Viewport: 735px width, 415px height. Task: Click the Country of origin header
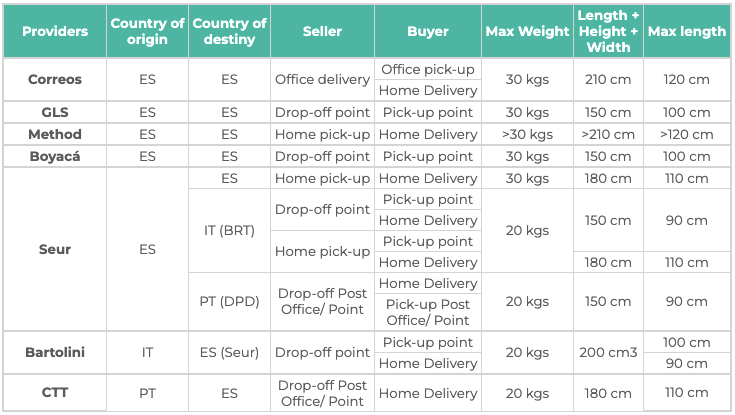(x=147, y=31)
